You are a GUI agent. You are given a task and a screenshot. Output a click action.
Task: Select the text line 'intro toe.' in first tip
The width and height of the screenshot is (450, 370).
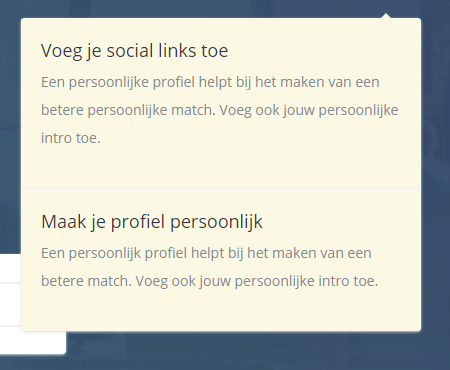pyautogui.click(x=71, y=138)
